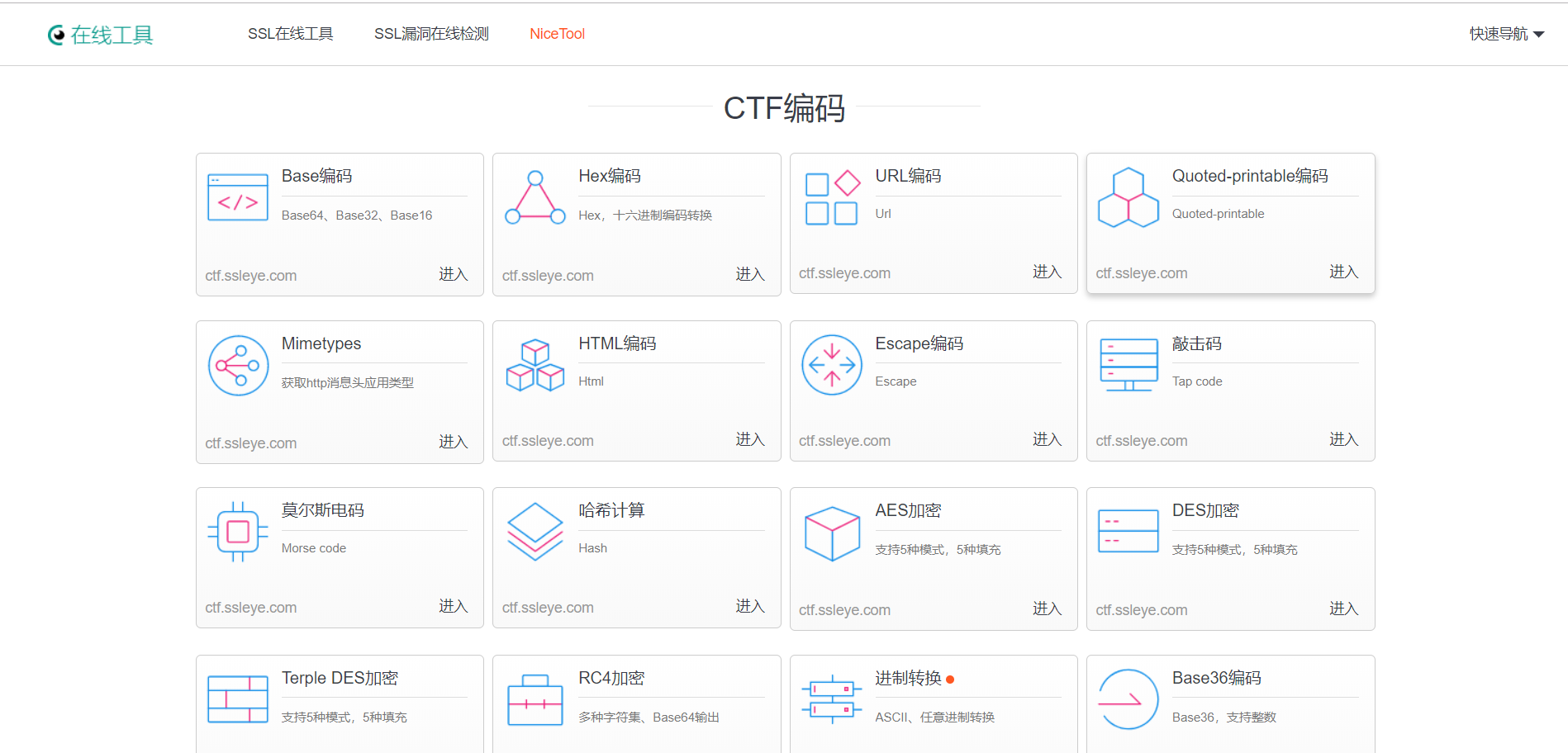
Task: Select the NiceTool nav item
Action: (558, 34)
